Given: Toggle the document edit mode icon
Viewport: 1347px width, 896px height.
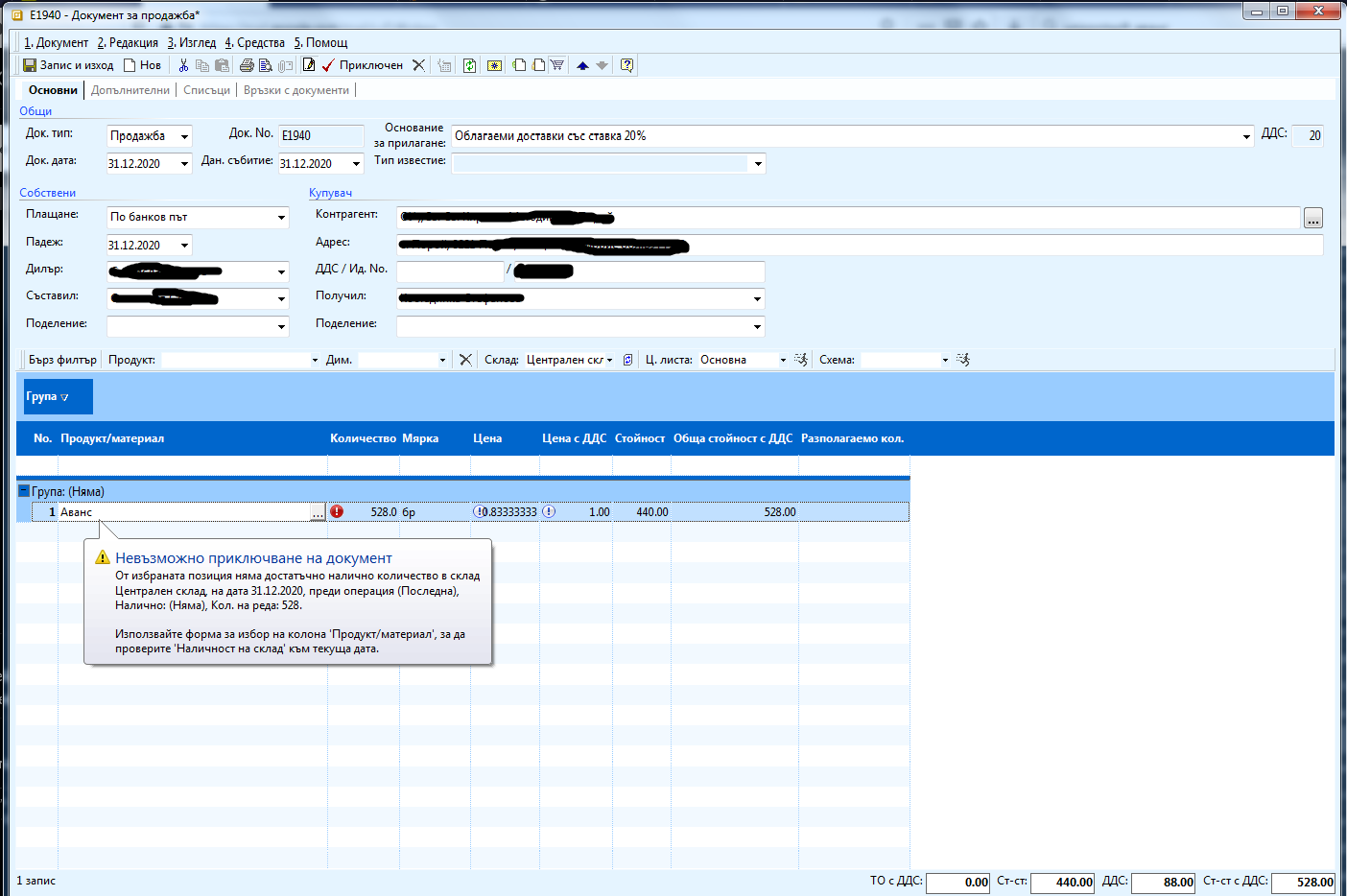Looking at the screenshot, I should point(309,65).
